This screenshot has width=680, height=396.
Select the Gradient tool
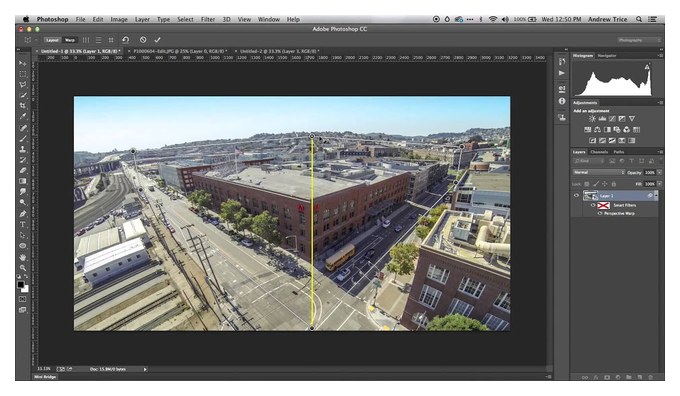23,181
